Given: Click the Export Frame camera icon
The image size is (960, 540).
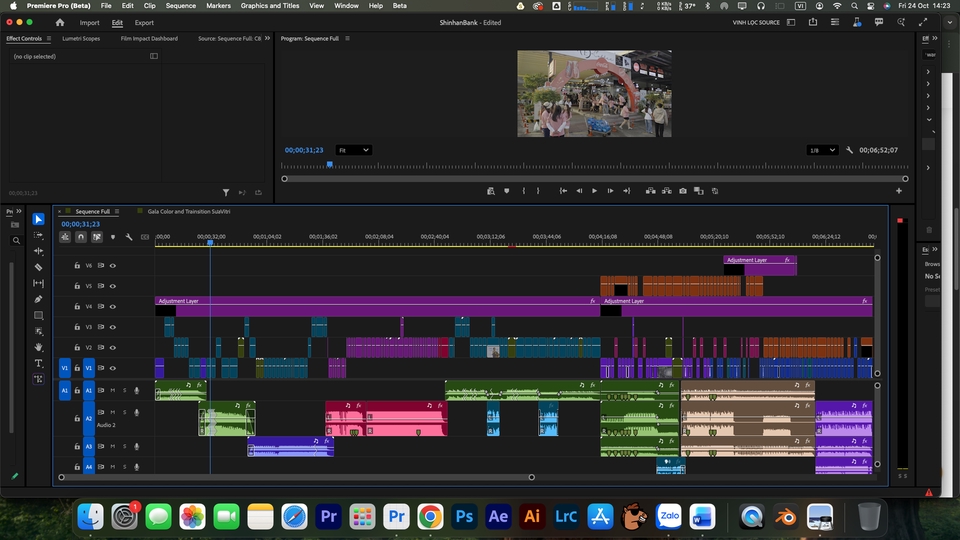Looking at the screenshot, I should 683,191.
